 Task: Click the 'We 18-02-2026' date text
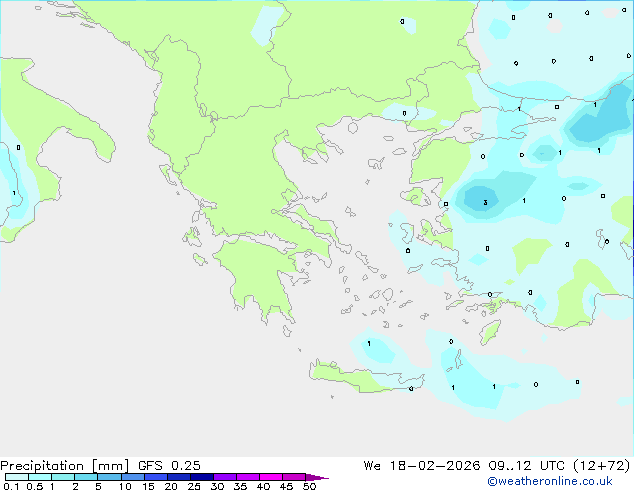click(x=422, y=466)
